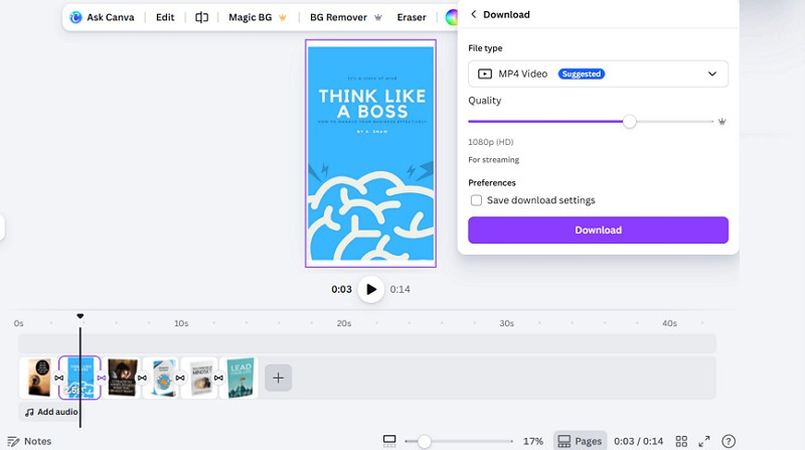Viewport: 805px width, 450px height.
Task: Open the Notes panel
Action: 30,441
